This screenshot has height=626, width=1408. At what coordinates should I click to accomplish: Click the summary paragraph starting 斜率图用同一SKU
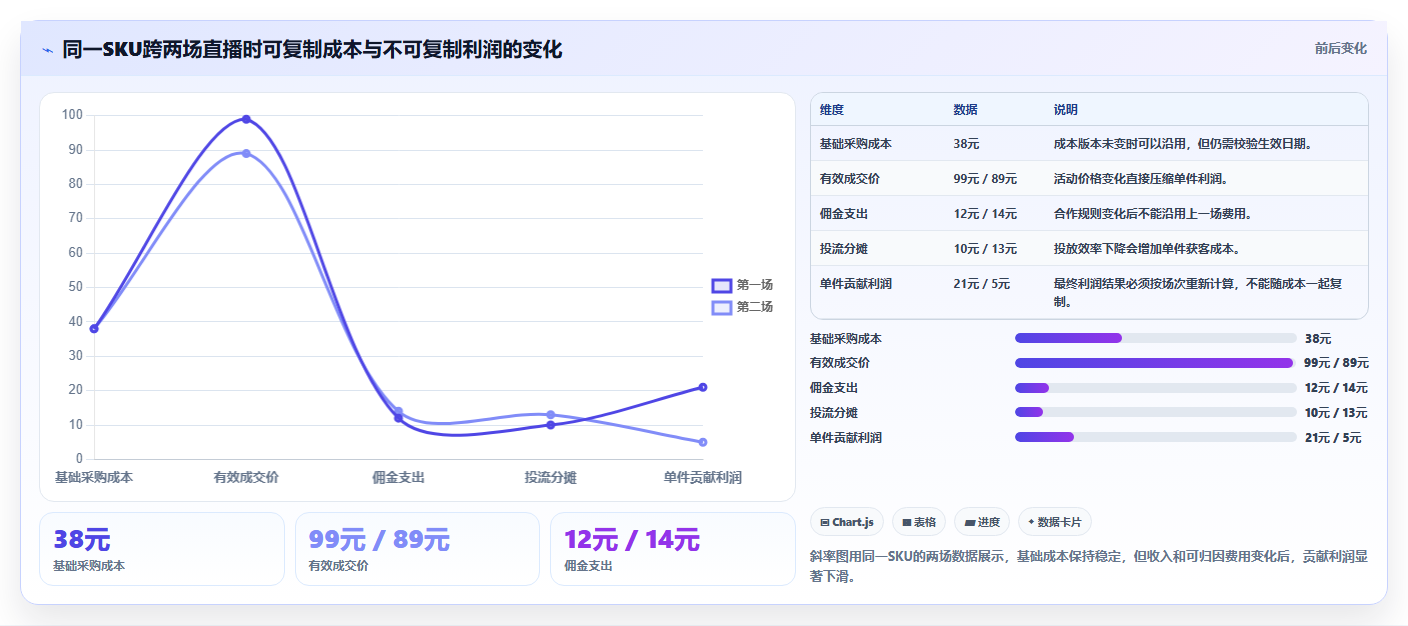[x=1088, y=565]
